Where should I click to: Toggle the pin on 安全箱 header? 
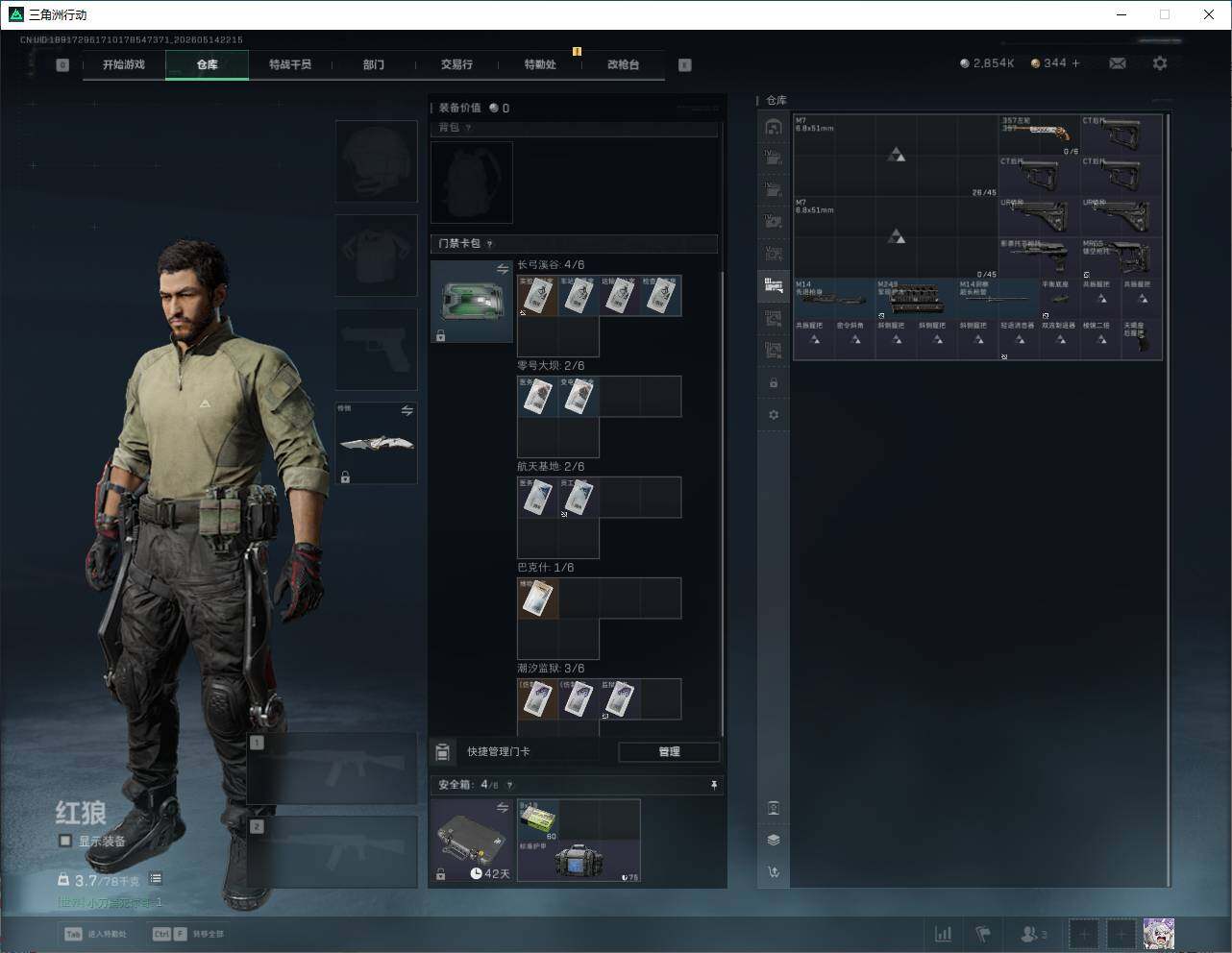[713, 785]
